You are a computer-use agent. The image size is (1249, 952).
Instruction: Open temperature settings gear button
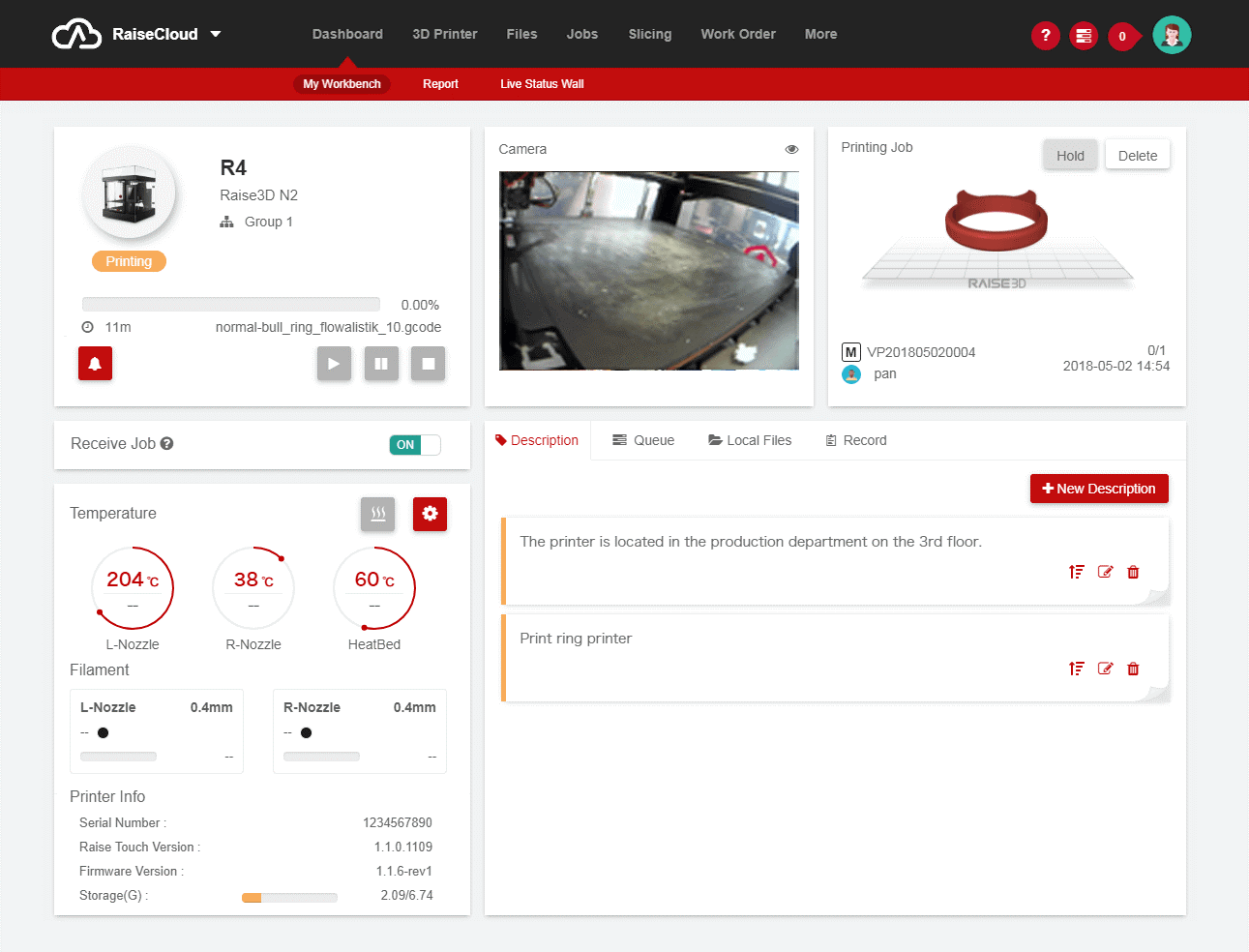coord(430,514)
